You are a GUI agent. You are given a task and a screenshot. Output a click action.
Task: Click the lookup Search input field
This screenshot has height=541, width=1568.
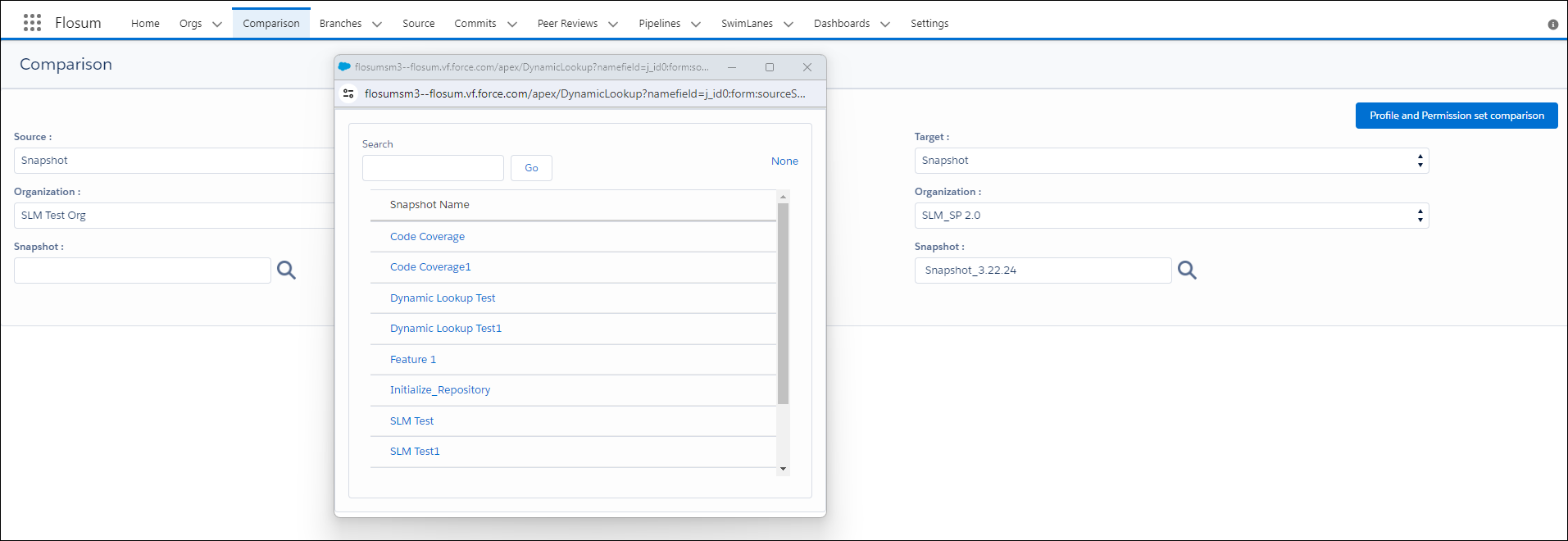pyautogui.click(x=433, y=168)
